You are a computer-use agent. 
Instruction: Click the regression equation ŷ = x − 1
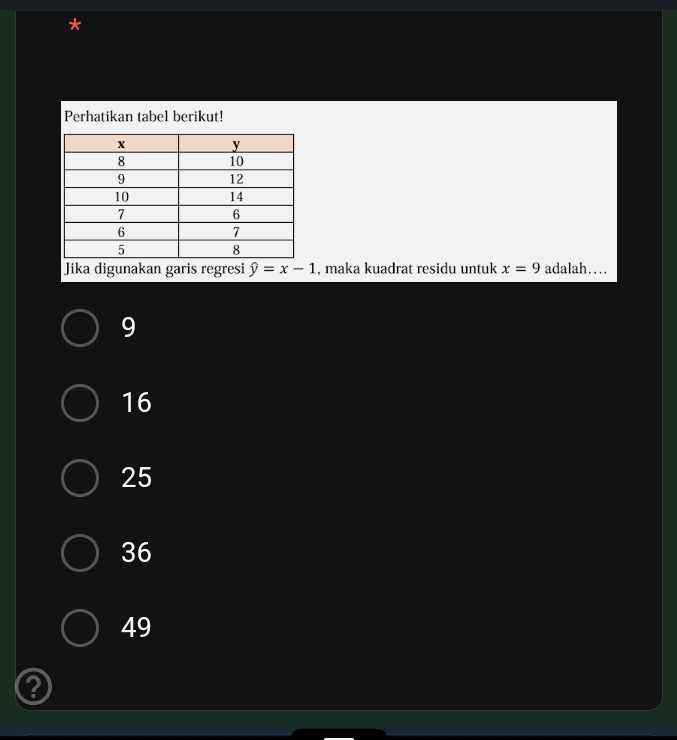(x=283, y=269)
